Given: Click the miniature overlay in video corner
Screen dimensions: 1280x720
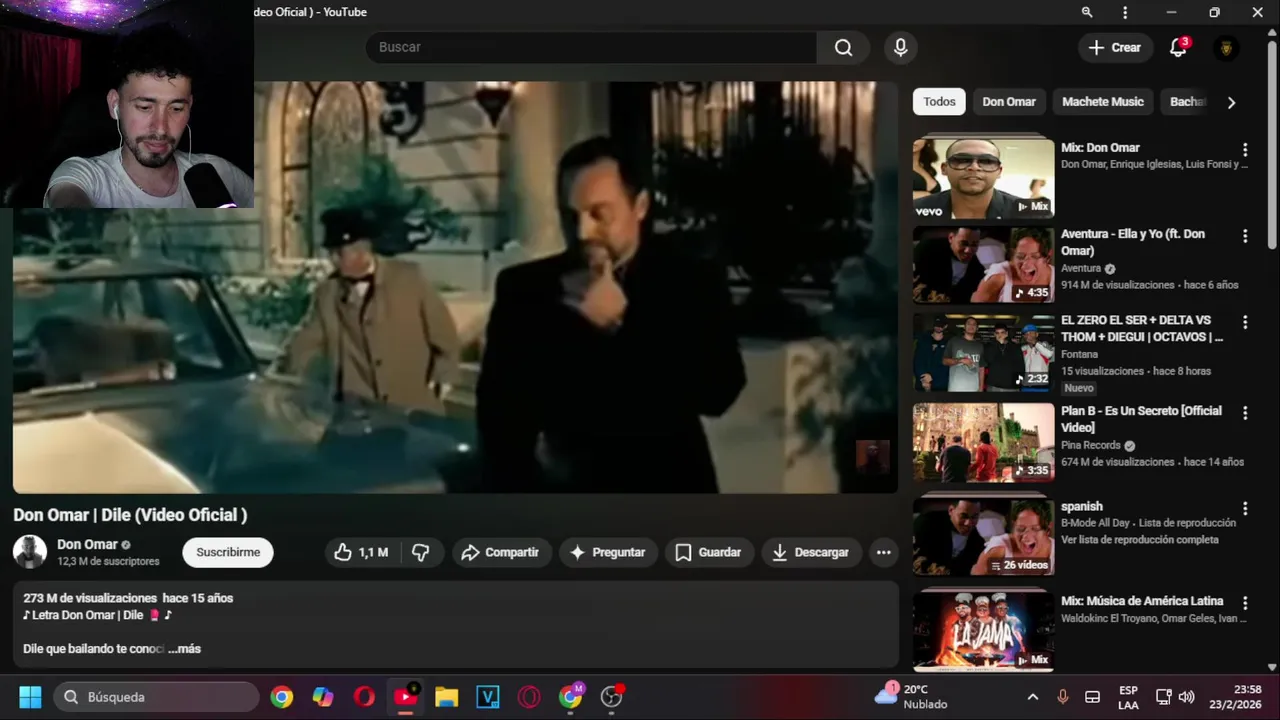Looking at the screenshot, I should 872,457.
